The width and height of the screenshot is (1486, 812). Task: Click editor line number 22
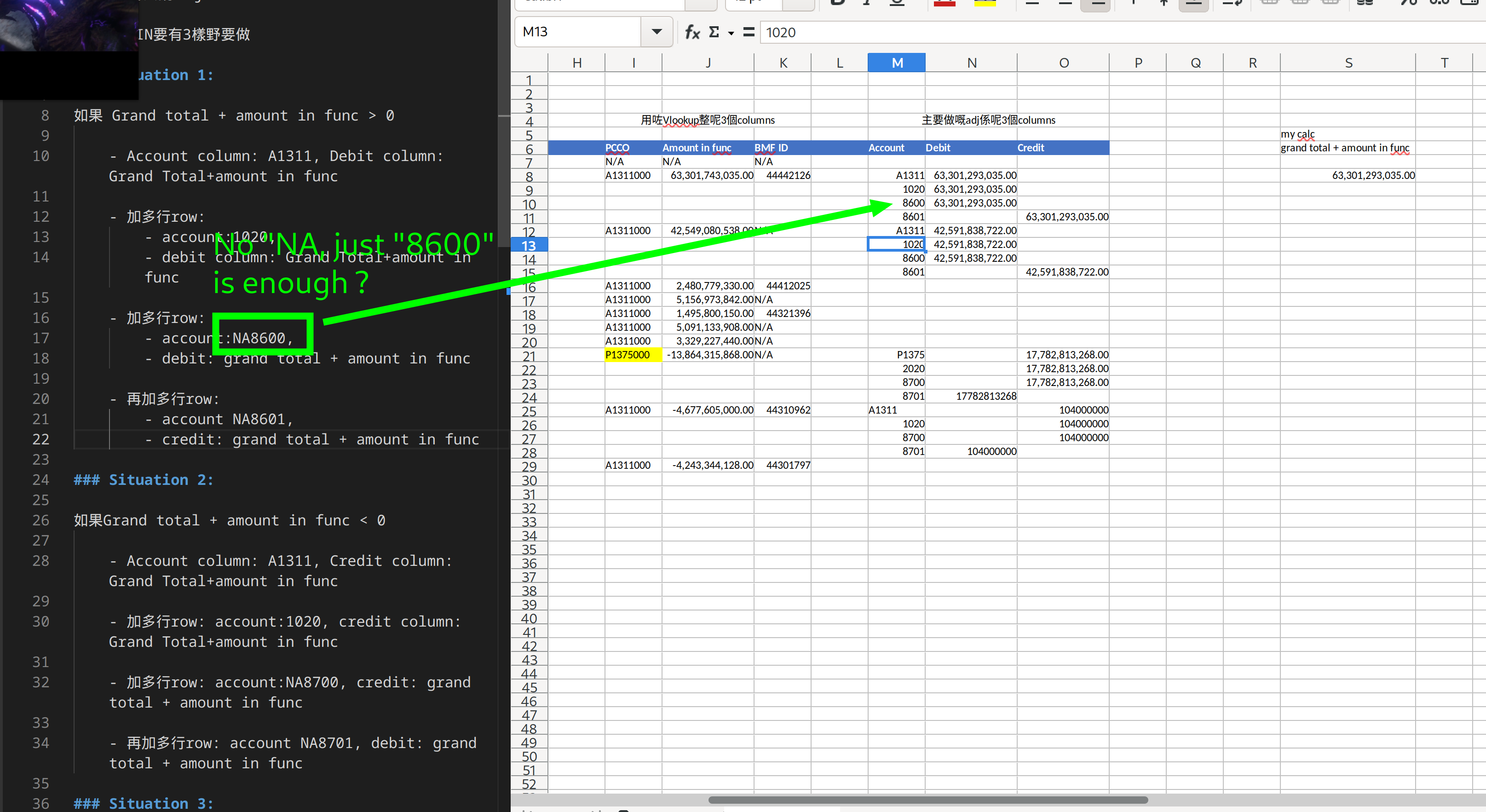(40, 439)
